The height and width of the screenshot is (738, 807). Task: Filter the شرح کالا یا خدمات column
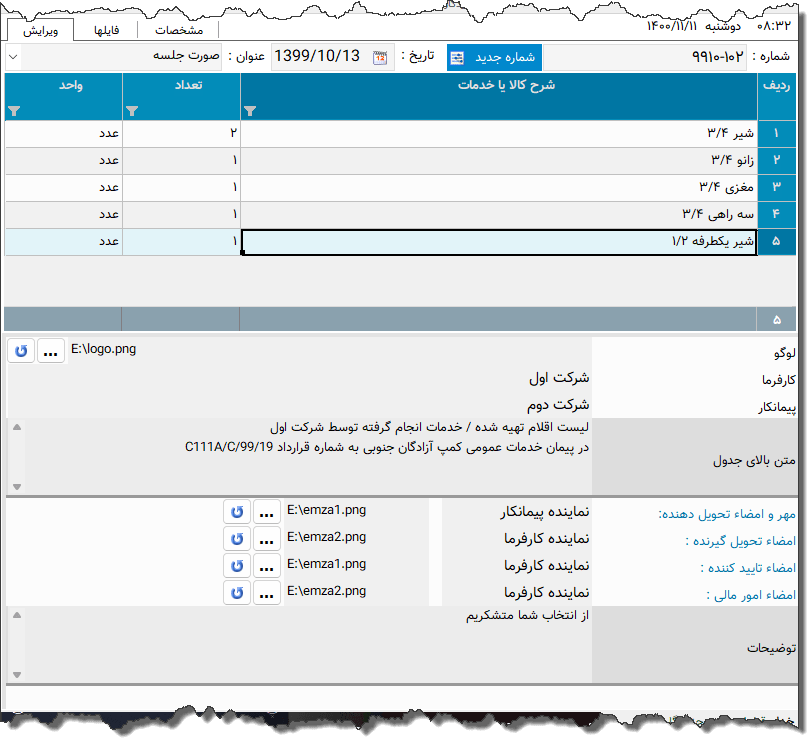[x=250, y=111]
